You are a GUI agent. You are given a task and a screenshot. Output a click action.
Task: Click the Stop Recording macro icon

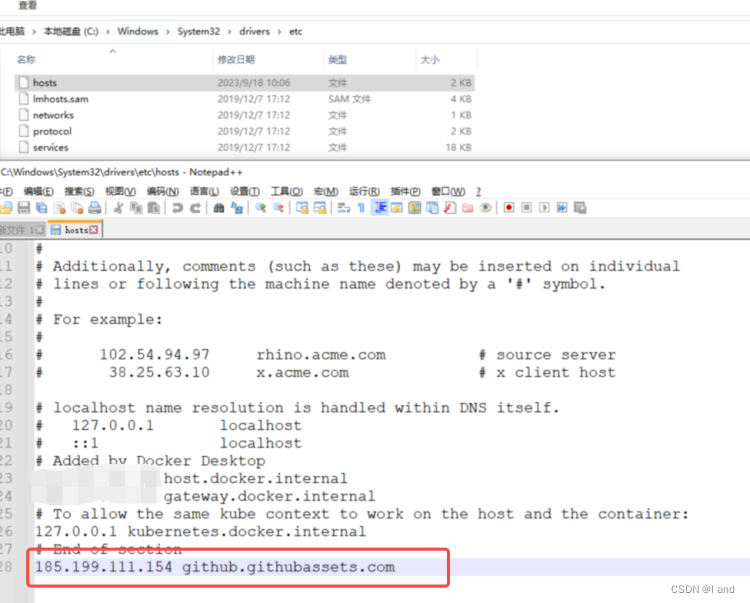point(527,208)
